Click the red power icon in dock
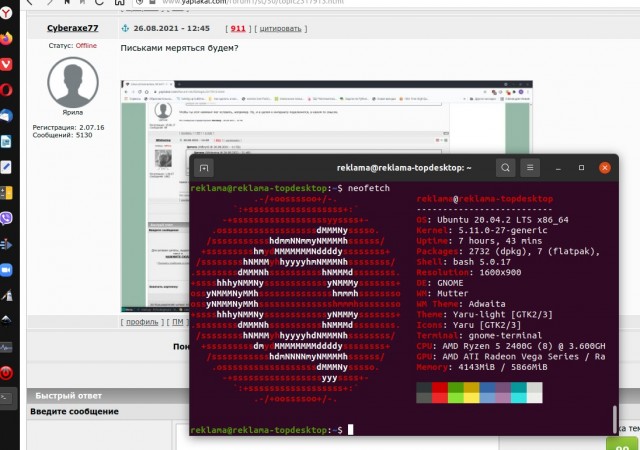The width and height of the screenshot is (640, 450). point(6,373)
